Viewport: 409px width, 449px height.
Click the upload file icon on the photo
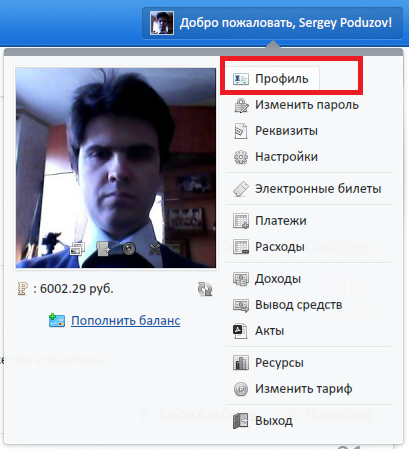(x=103, y=249)
